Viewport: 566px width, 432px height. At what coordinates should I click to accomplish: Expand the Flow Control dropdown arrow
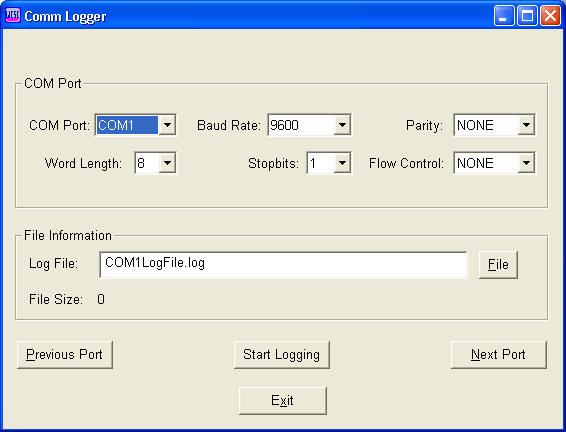(526, 163)
